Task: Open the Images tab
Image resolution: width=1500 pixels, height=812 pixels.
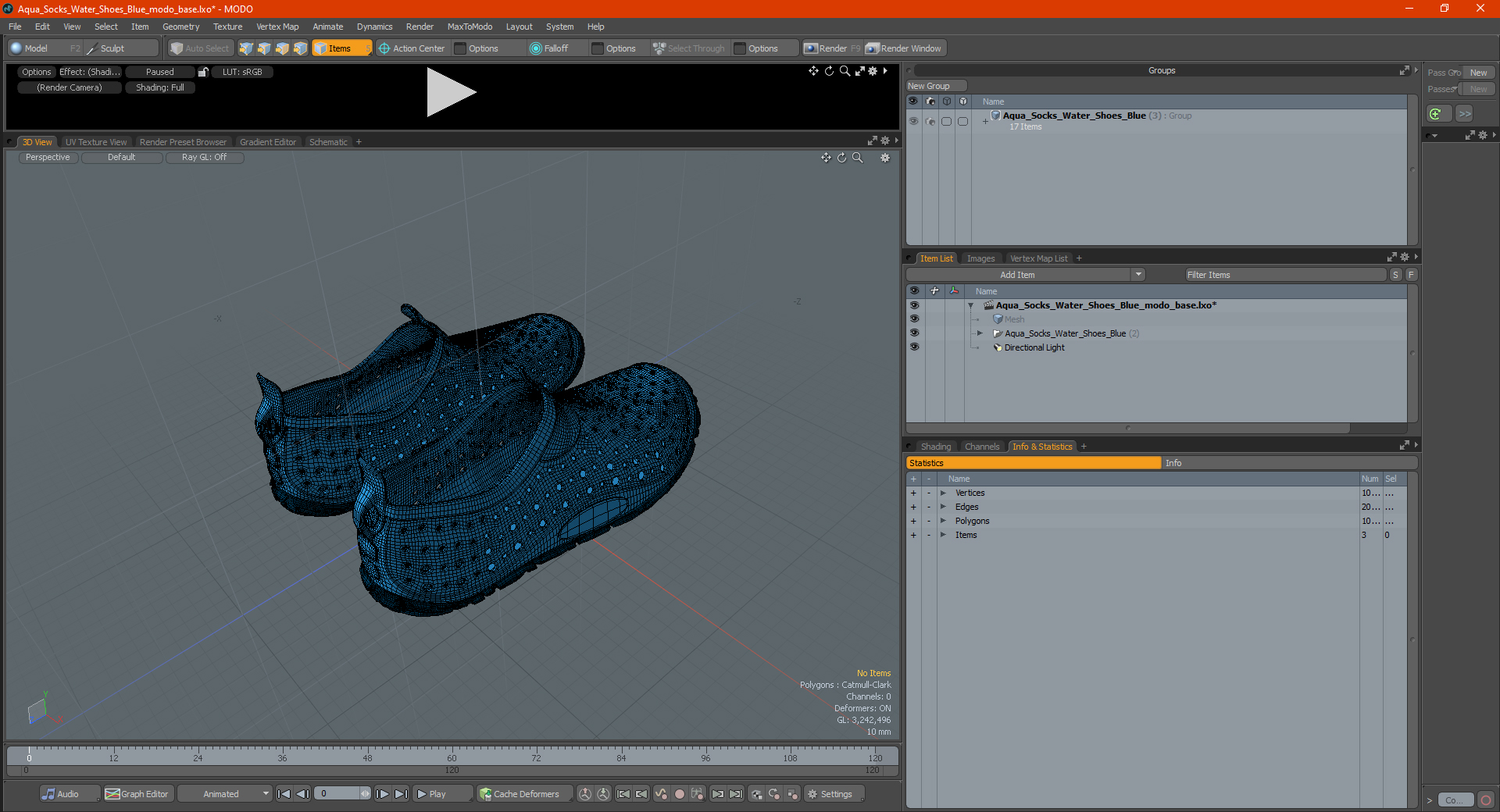Action: click(x=980, y=258)
